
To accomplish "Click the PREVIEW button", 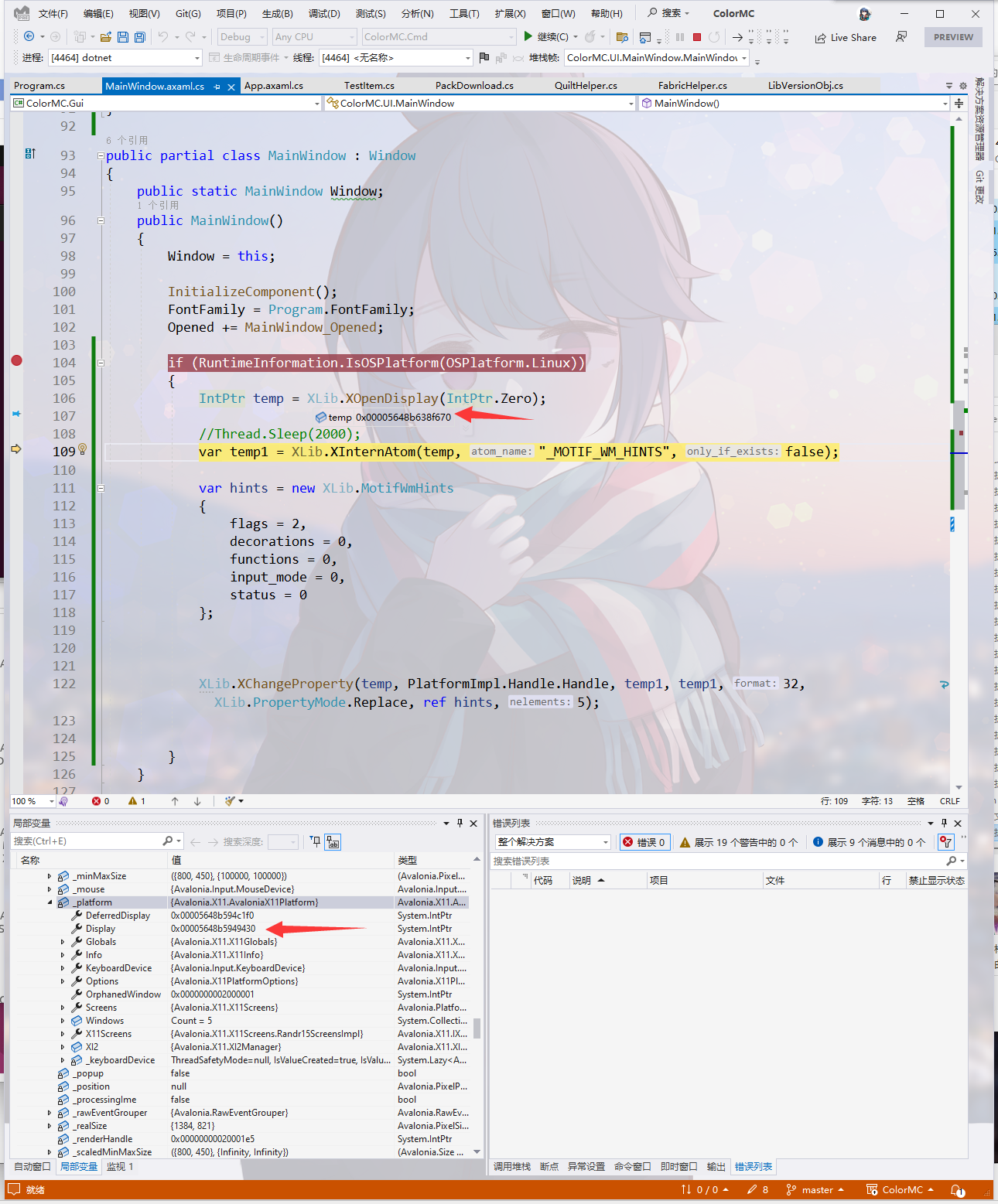I will (x=953, y=36).
